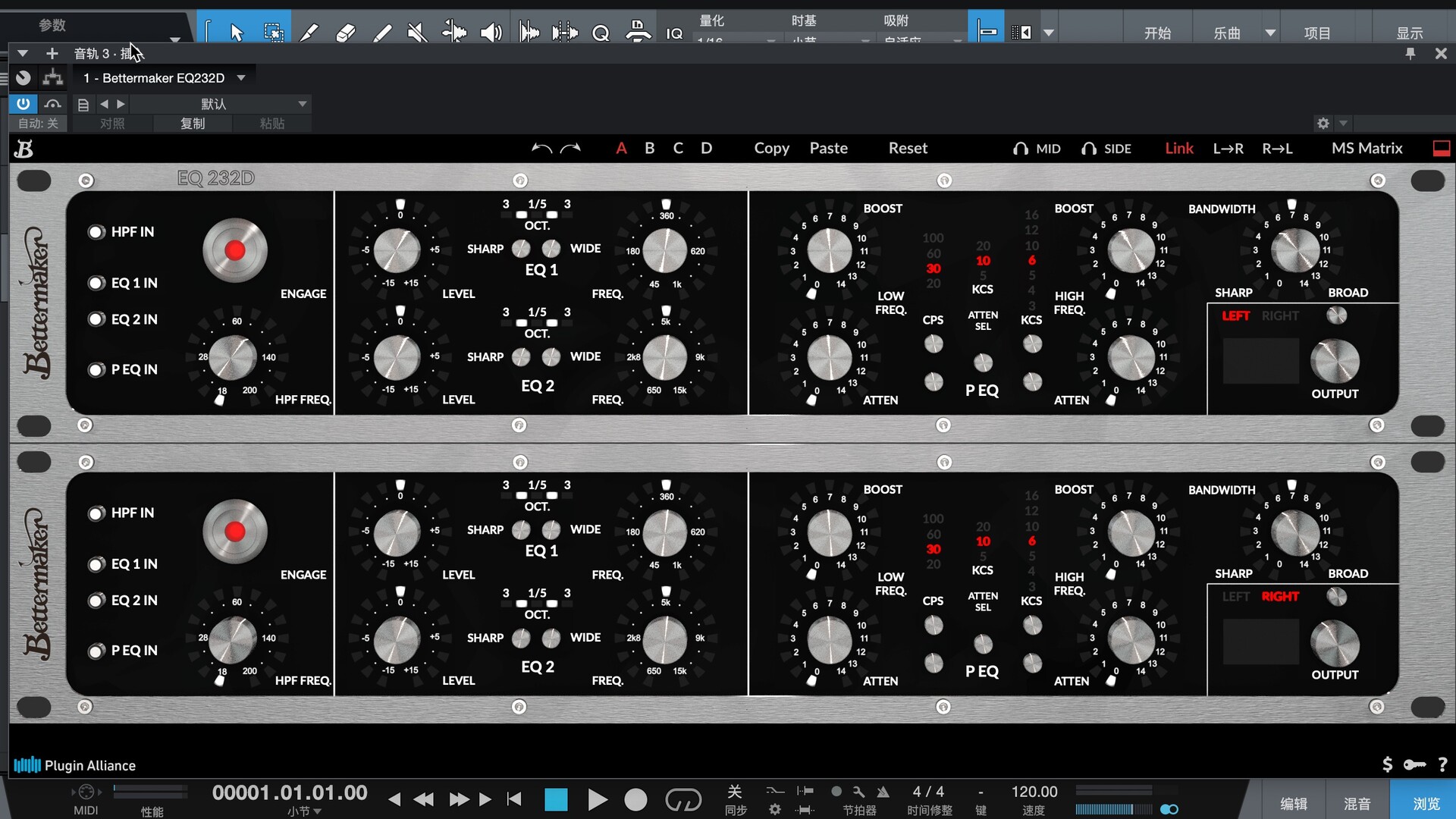Pin the plugin window
The image size is (1456, 819).
(x=1410, y=53)
